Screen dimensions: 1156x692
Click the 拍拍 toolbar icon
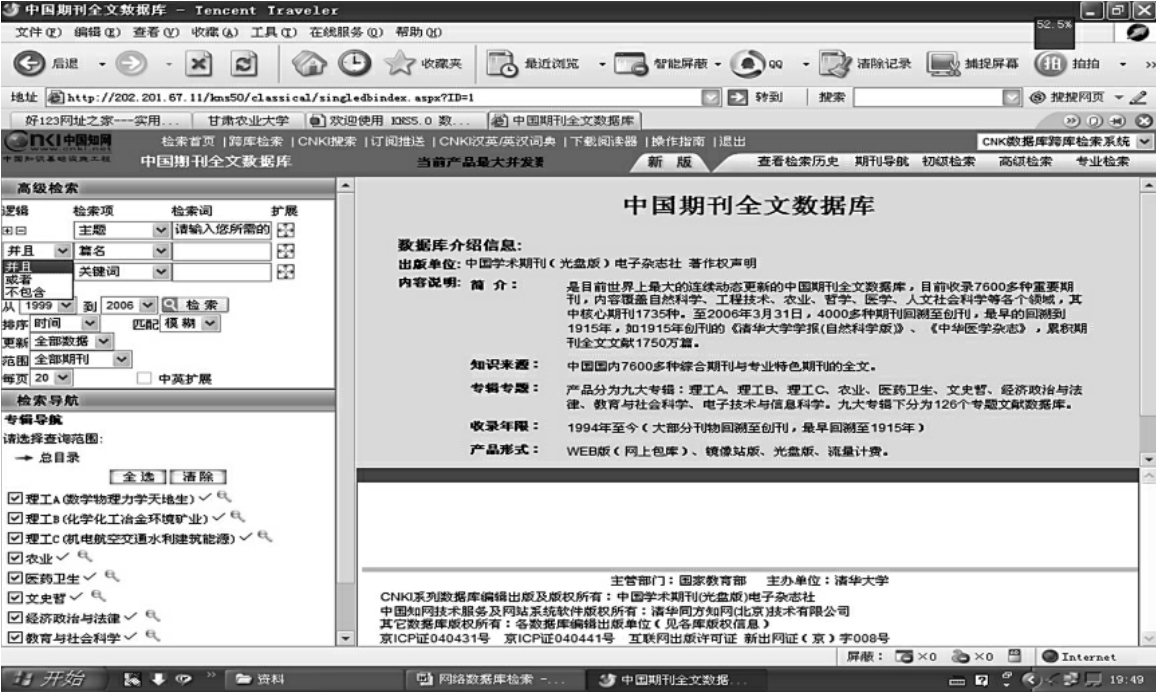(x=1051, y=63)
